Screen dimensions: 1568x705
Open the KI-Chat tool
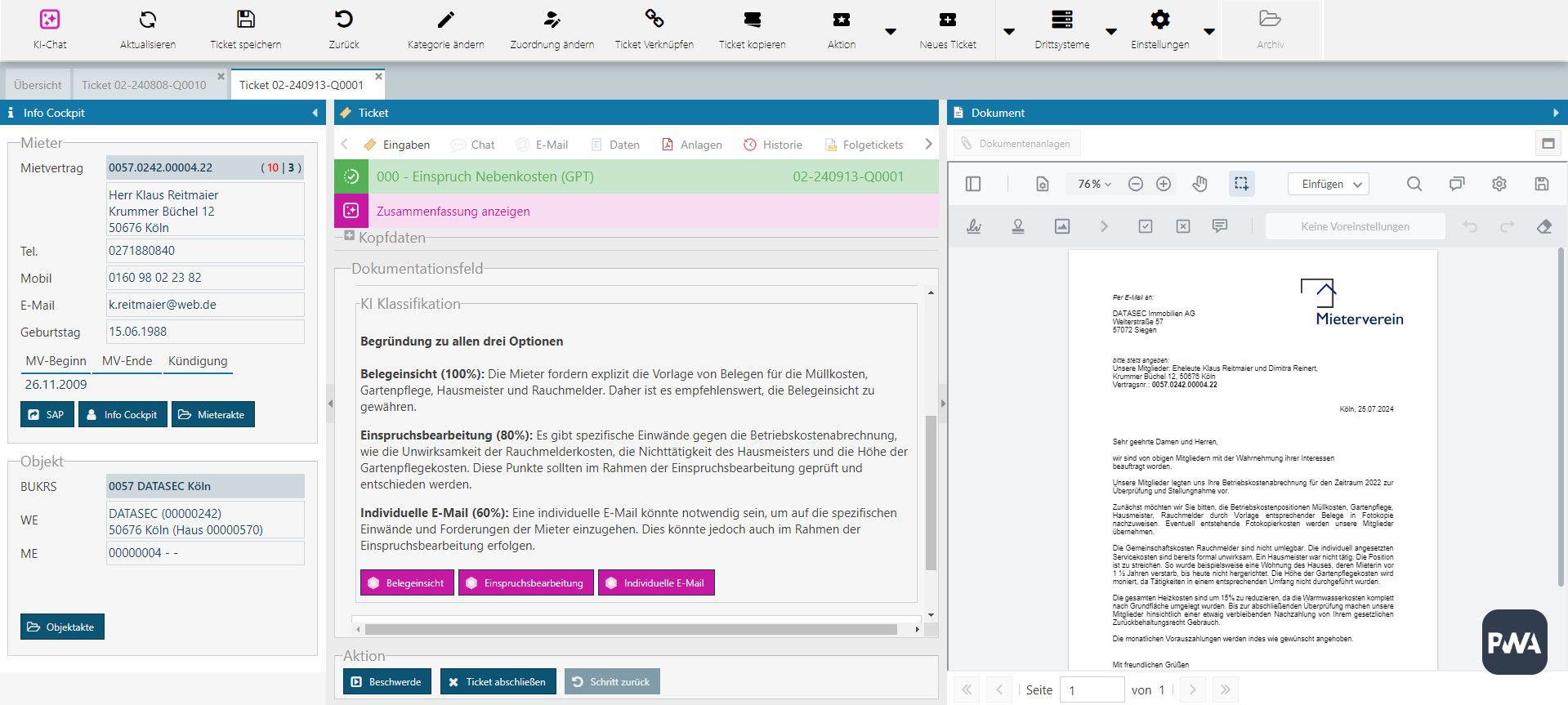(x=50, y=30)
